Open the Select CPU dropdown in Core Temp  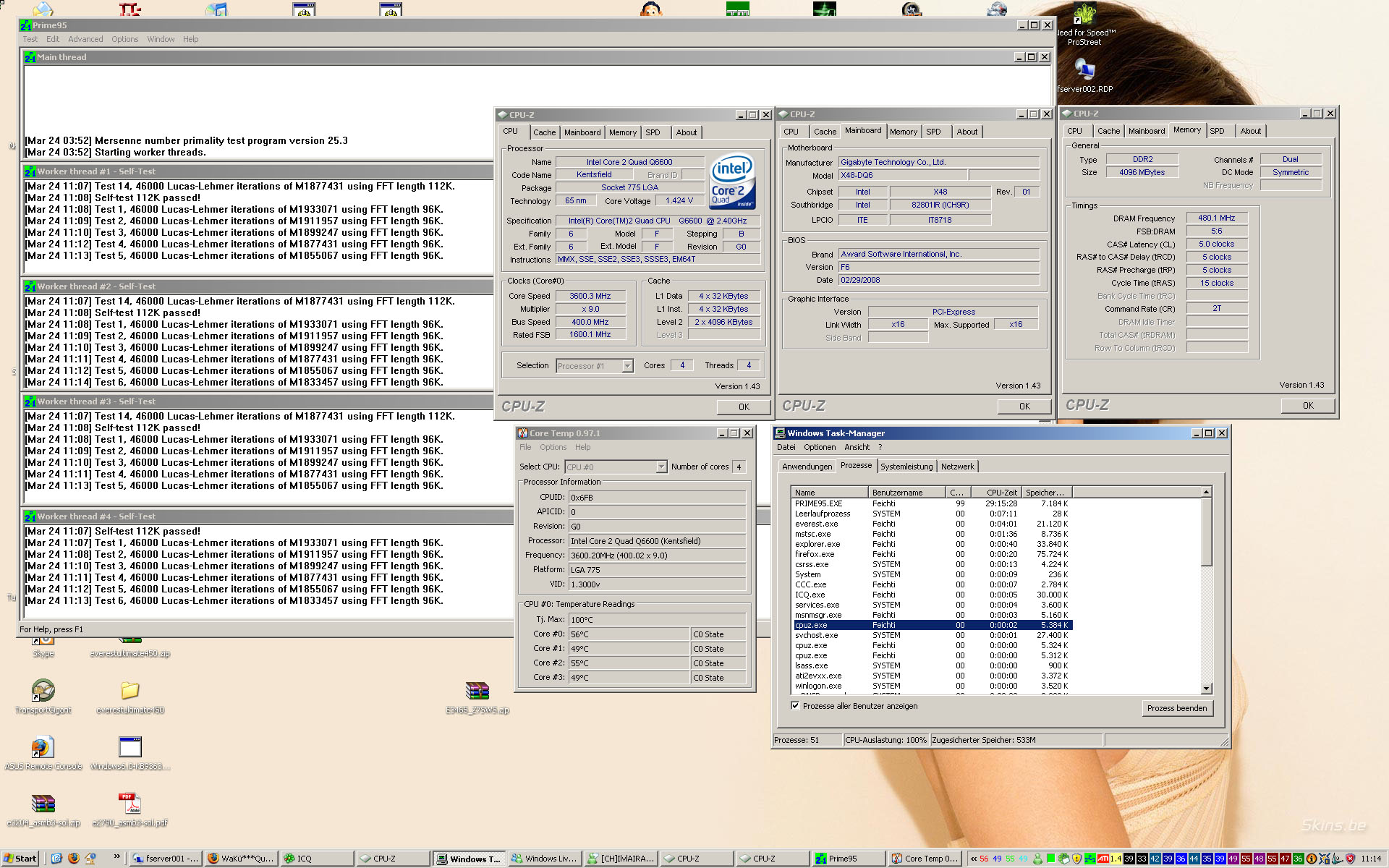pos(661,467)
